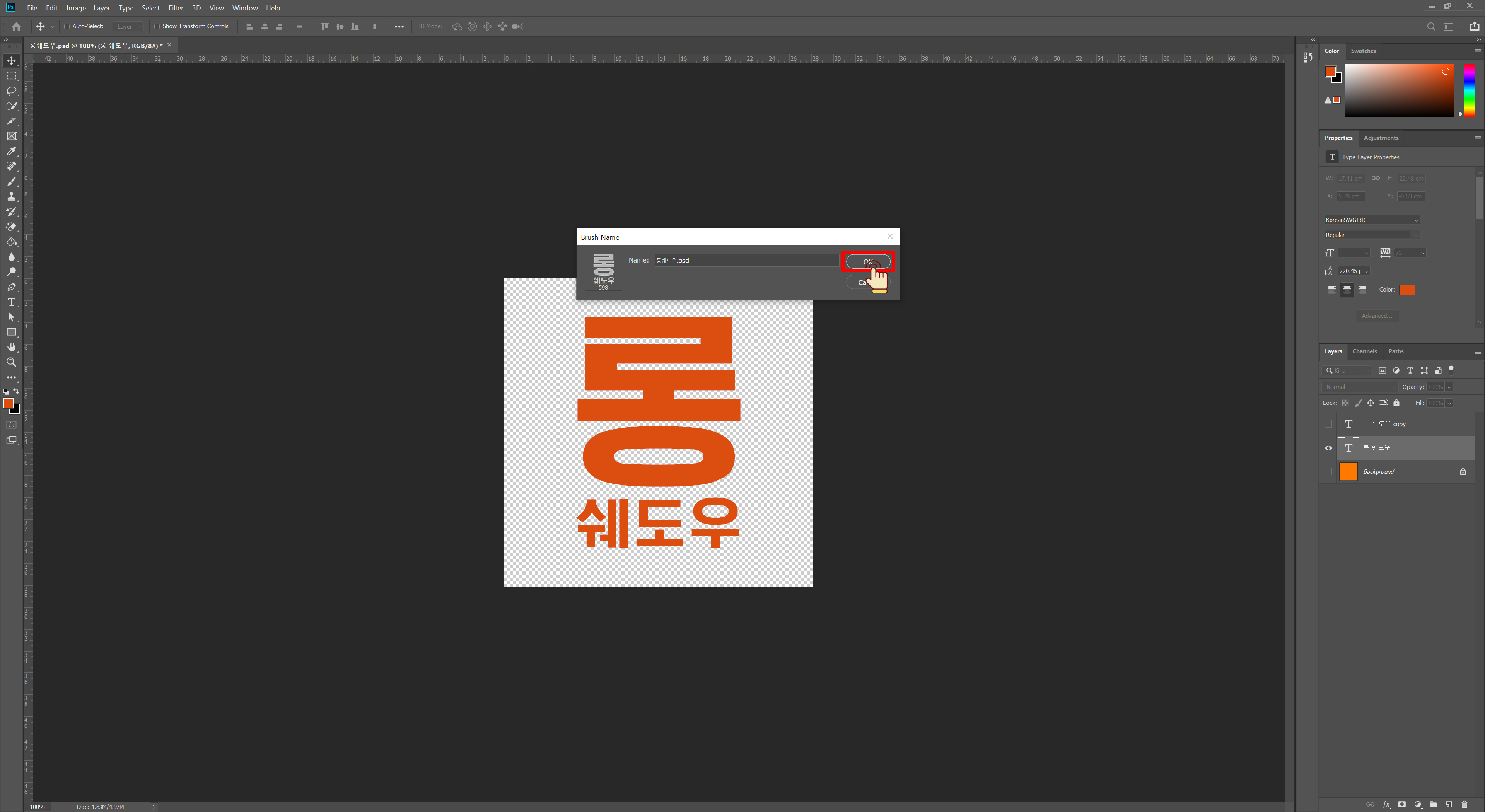Select the Horizontal Type tool

click(12, 302)
